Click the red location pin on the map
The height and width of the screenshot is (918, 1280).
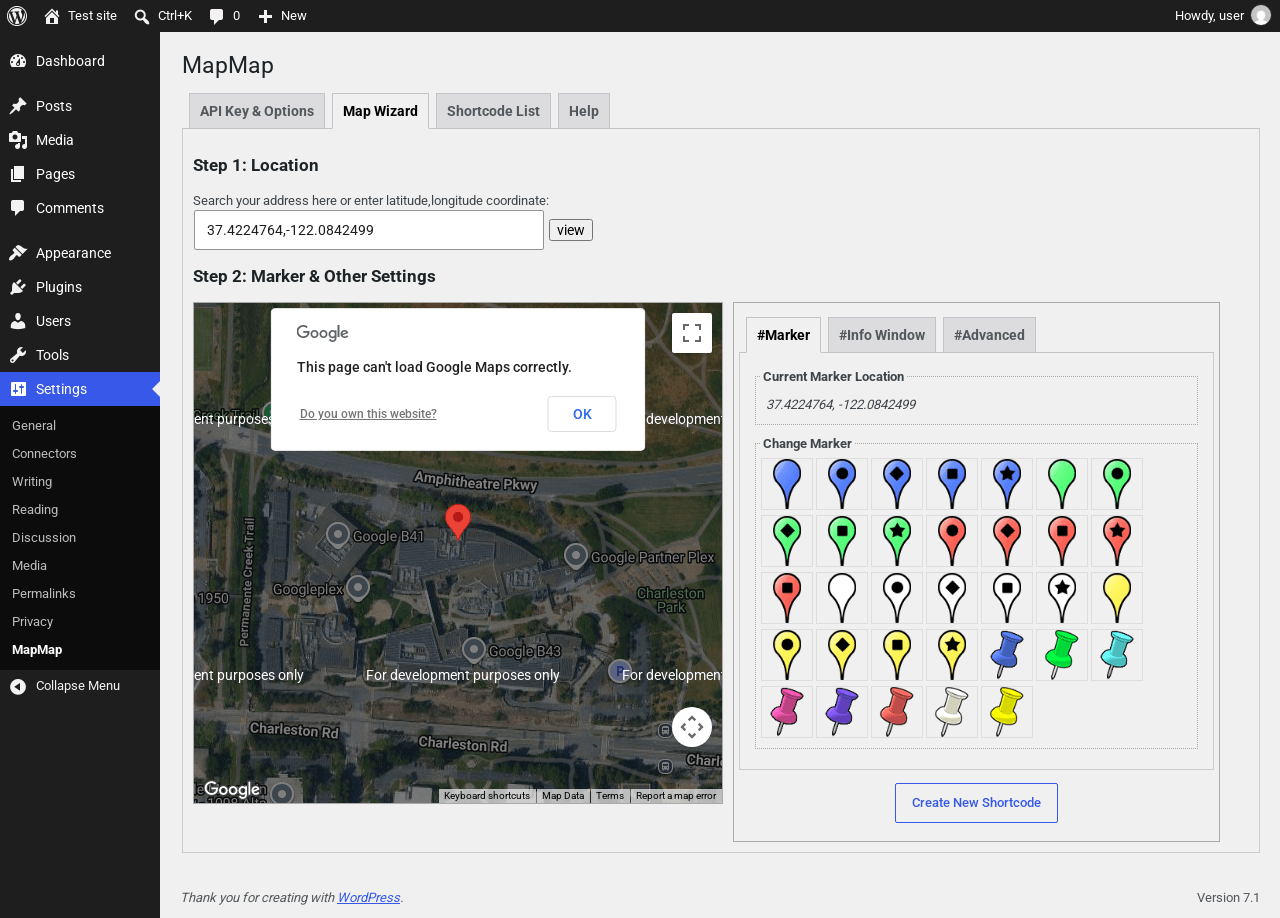pos(458,522)
